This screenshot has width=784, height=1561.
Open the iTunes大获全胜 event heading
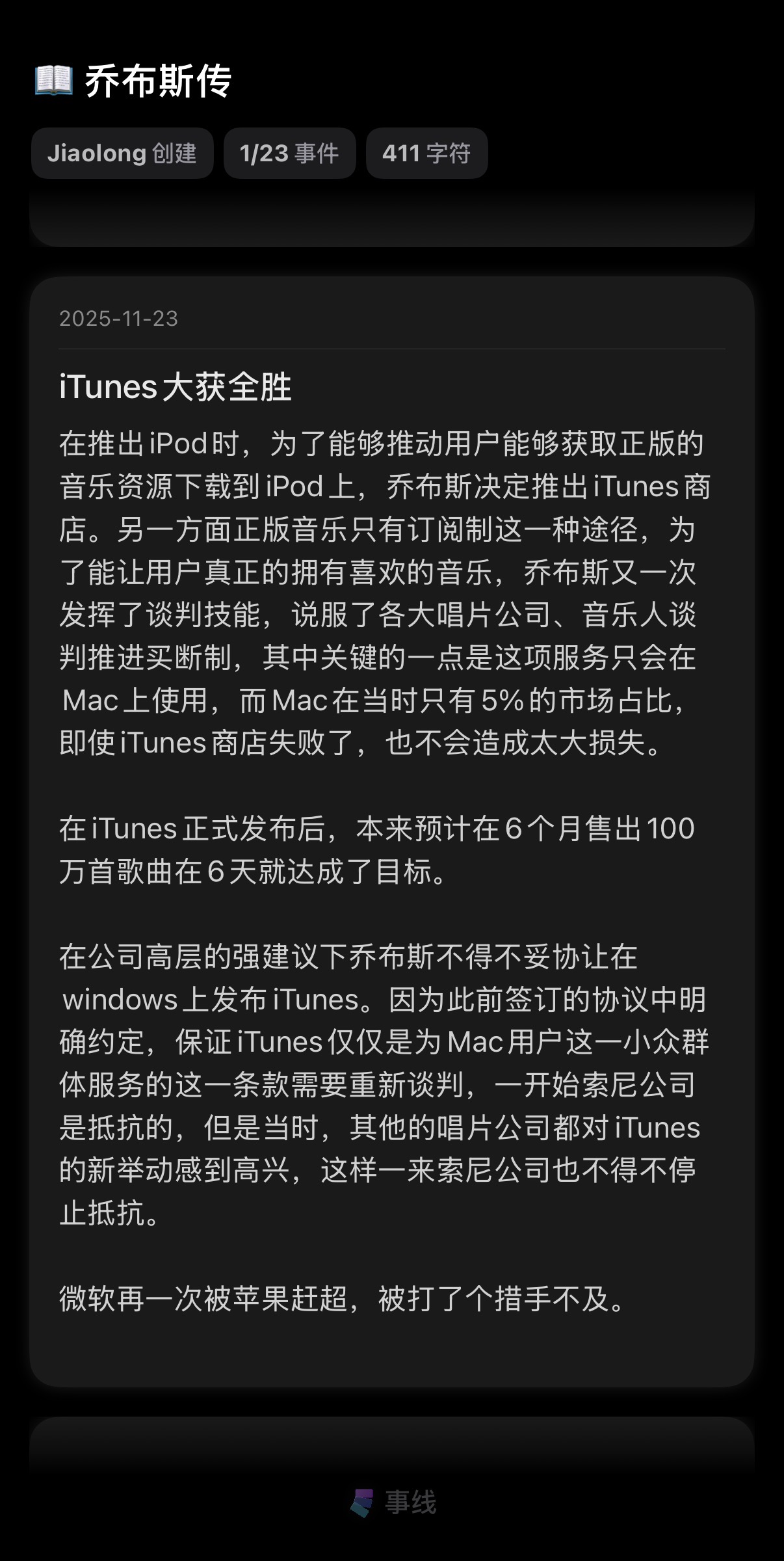coord(176,387)
